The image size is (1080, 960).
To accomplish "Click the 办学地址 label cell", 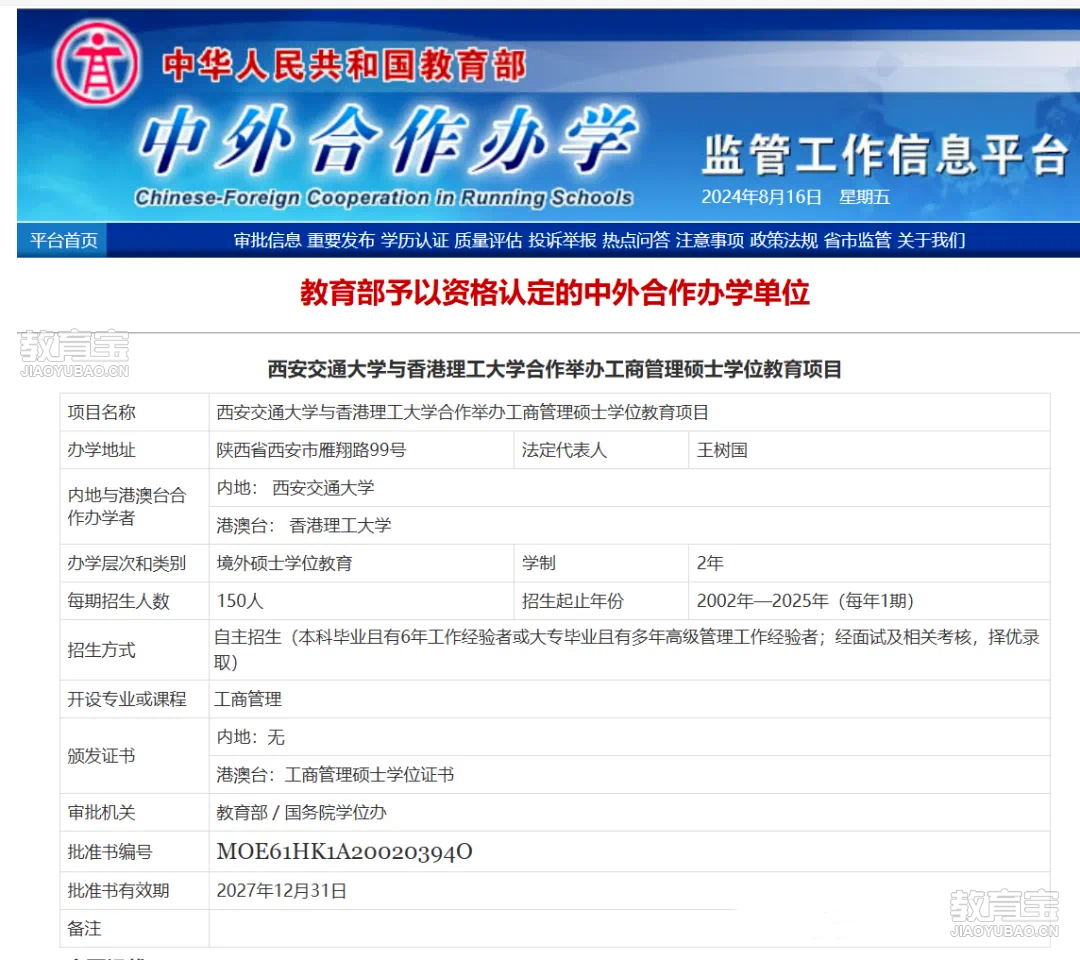I will [134, 450].
